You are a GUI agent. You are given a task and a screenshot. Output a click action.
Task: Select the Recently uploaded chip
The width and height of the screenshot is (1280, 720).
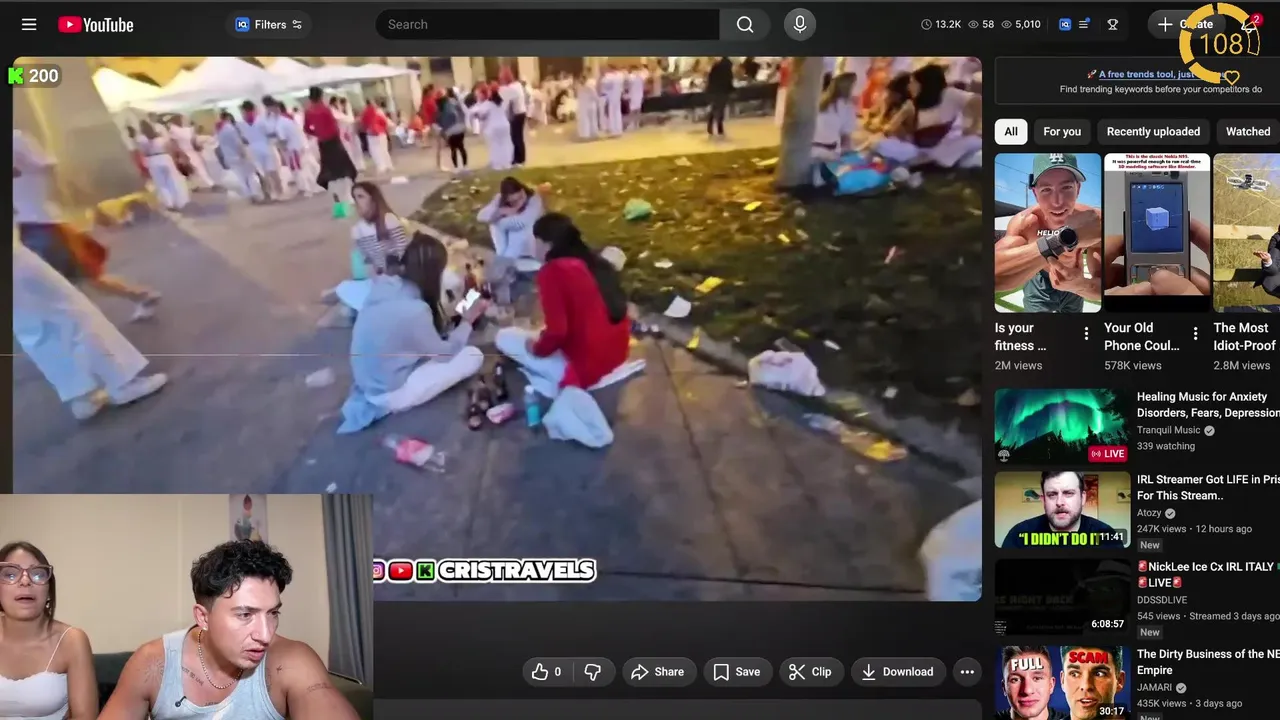tap(1153, 131)
